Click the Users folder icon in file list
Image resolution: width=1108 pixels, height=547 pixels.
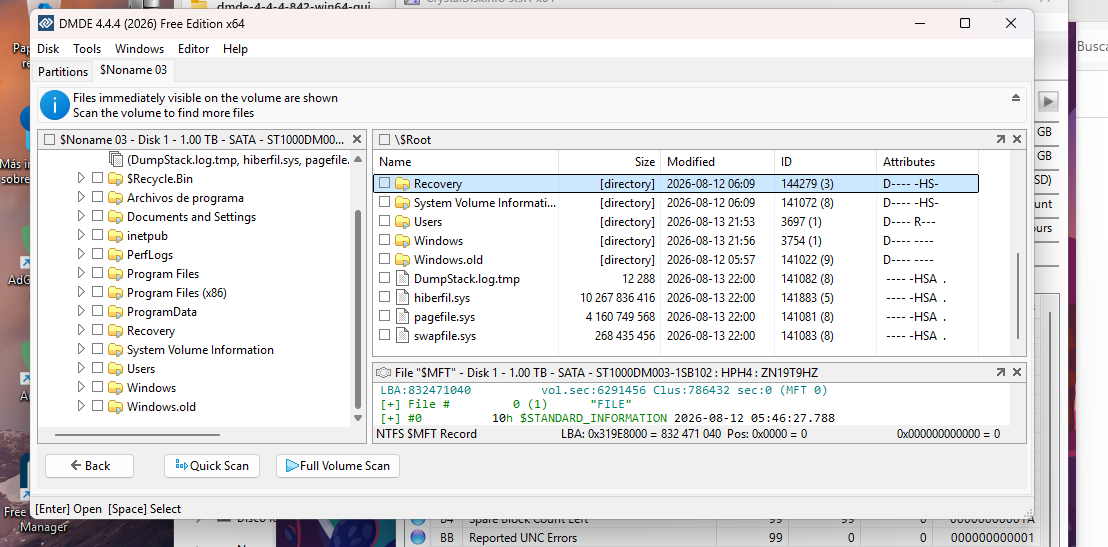pyautogui.click(x=403, y=222)
